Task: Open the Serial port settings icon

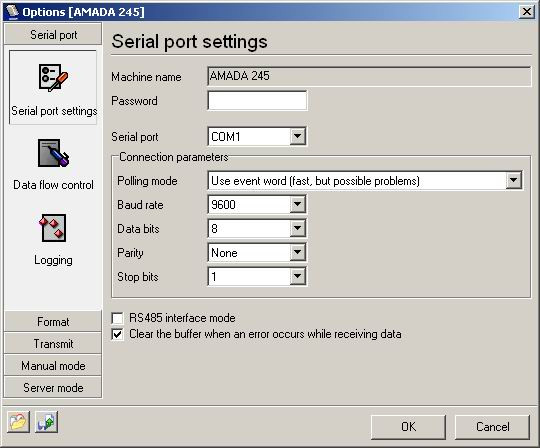Action: point(53,78)
